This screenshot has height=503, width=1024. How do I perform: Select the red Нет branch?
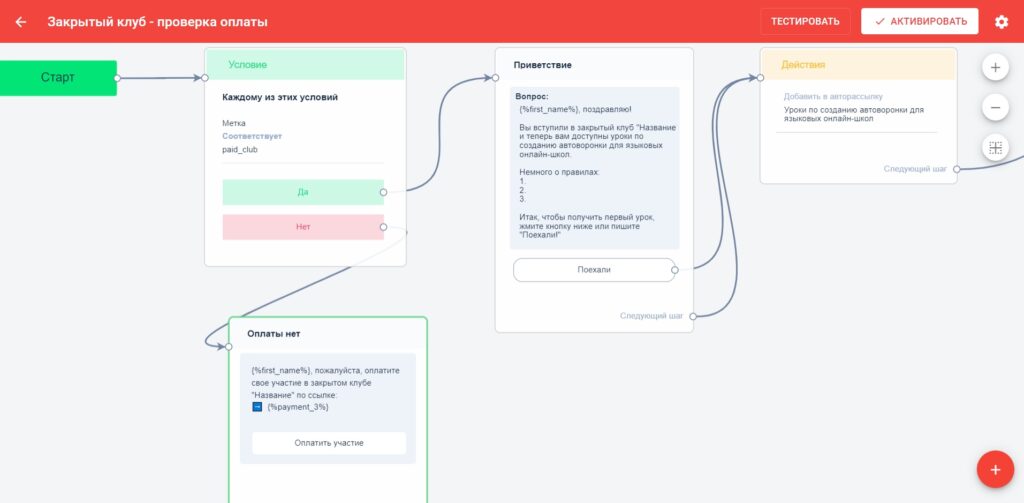point(303,227)
